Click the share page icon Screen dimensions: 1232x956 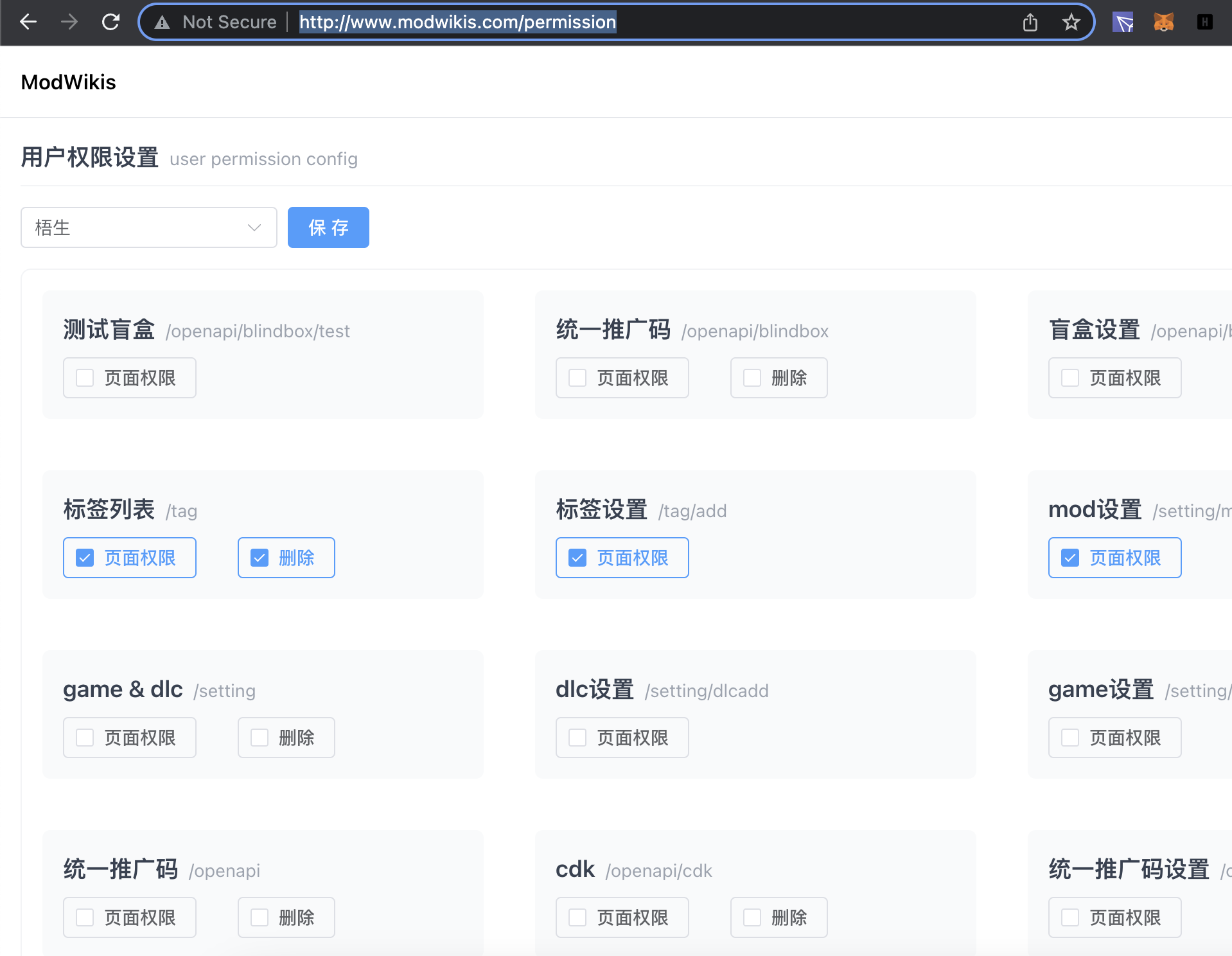(x=1030, y=22)
